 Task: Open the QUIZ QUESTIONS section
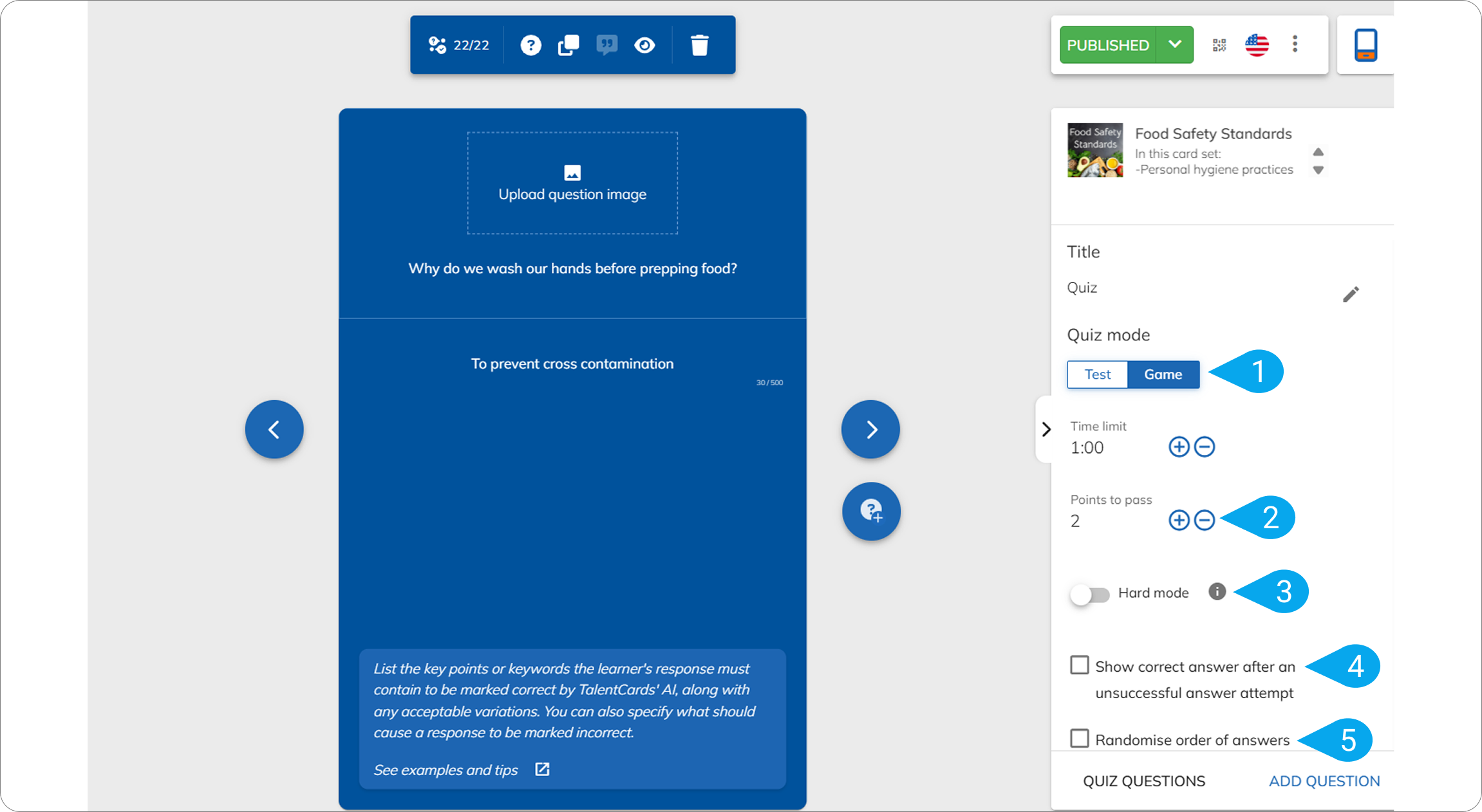coord(1144,781)
